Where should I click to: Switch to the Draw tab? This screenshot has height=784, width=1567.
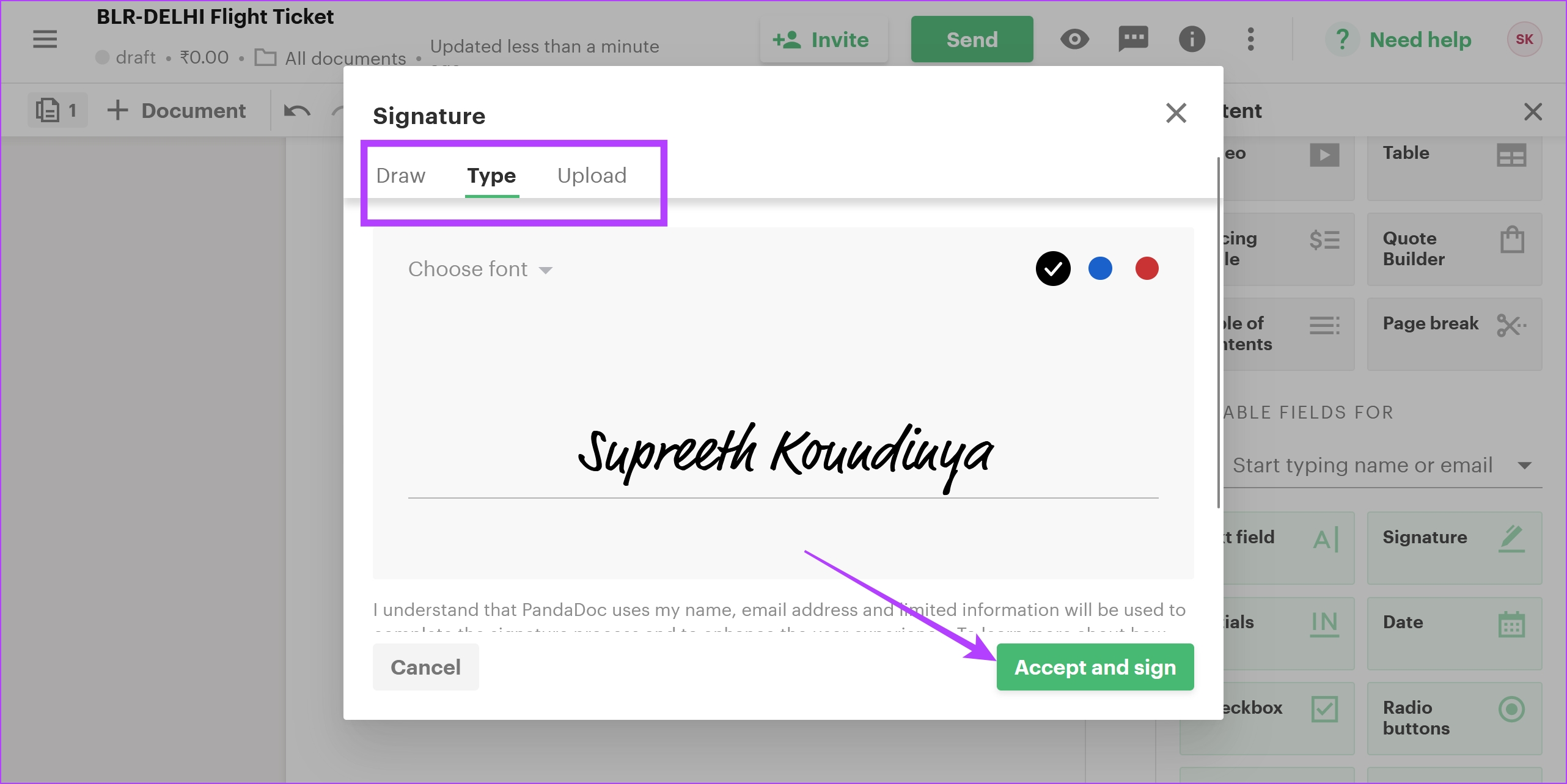point(400,175)
